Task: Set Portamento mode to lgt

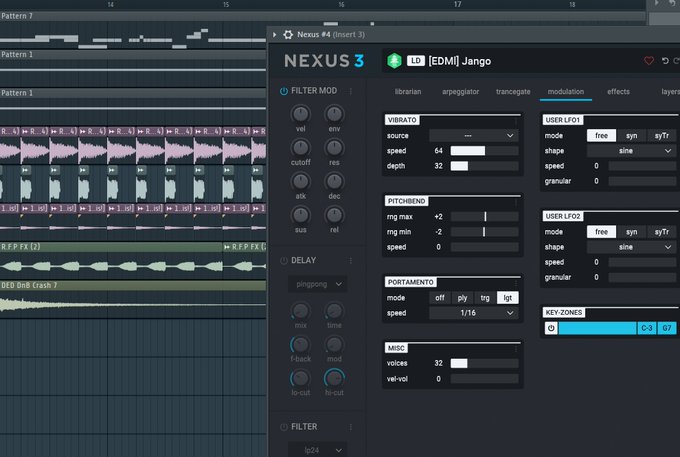Action: [x=507, y=298]
